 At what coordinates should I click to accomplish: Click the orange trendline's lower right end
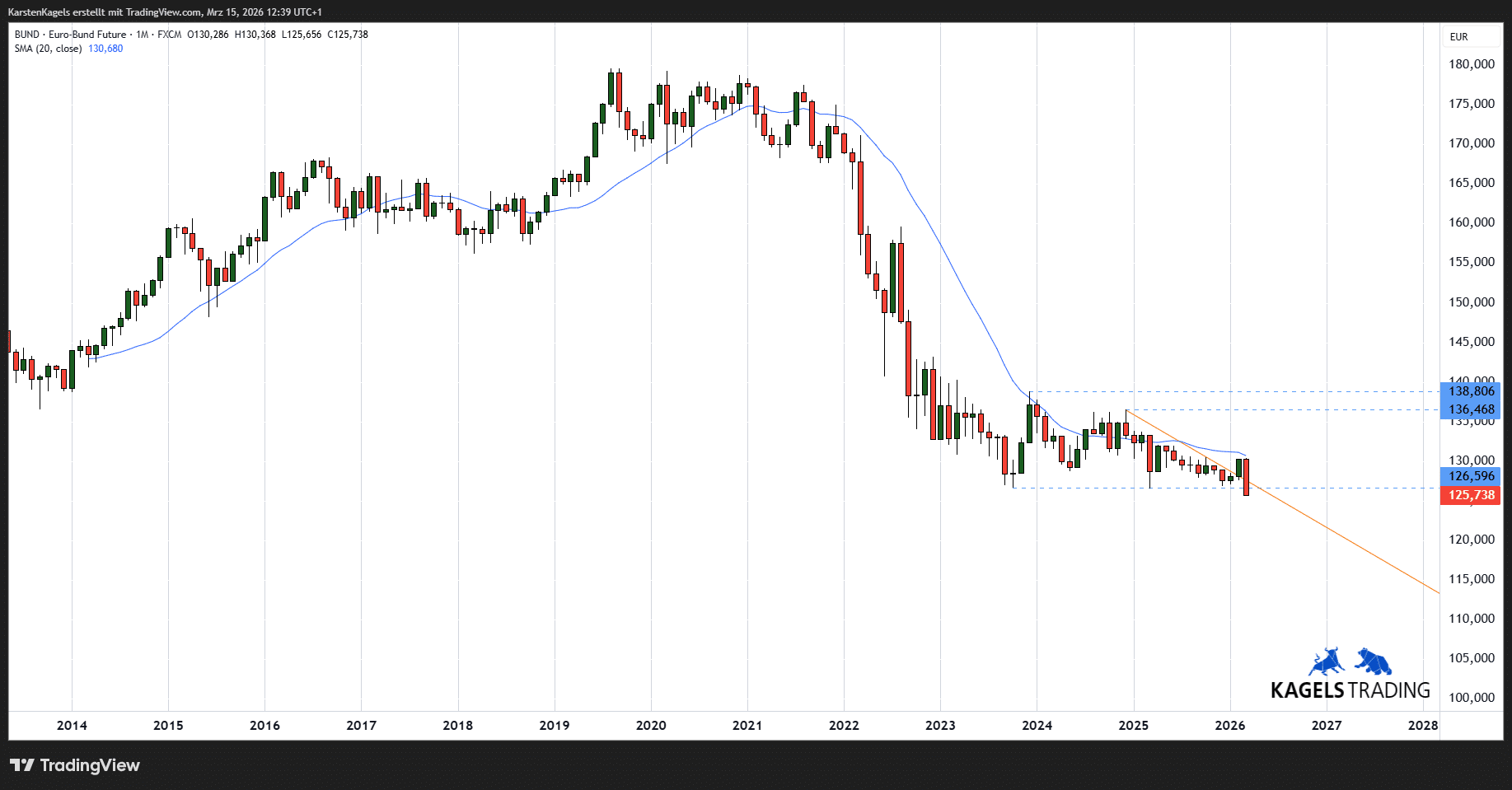pos(1437,591)
